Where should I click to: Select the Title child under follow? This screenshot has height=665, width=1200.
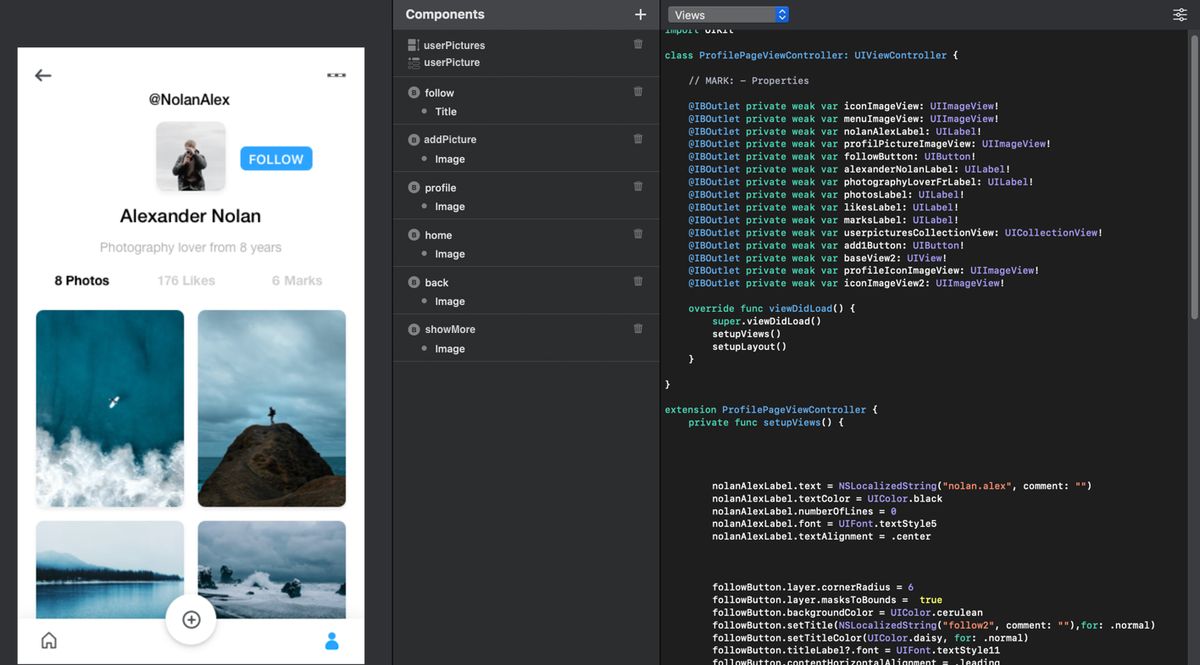click(446, 112)
